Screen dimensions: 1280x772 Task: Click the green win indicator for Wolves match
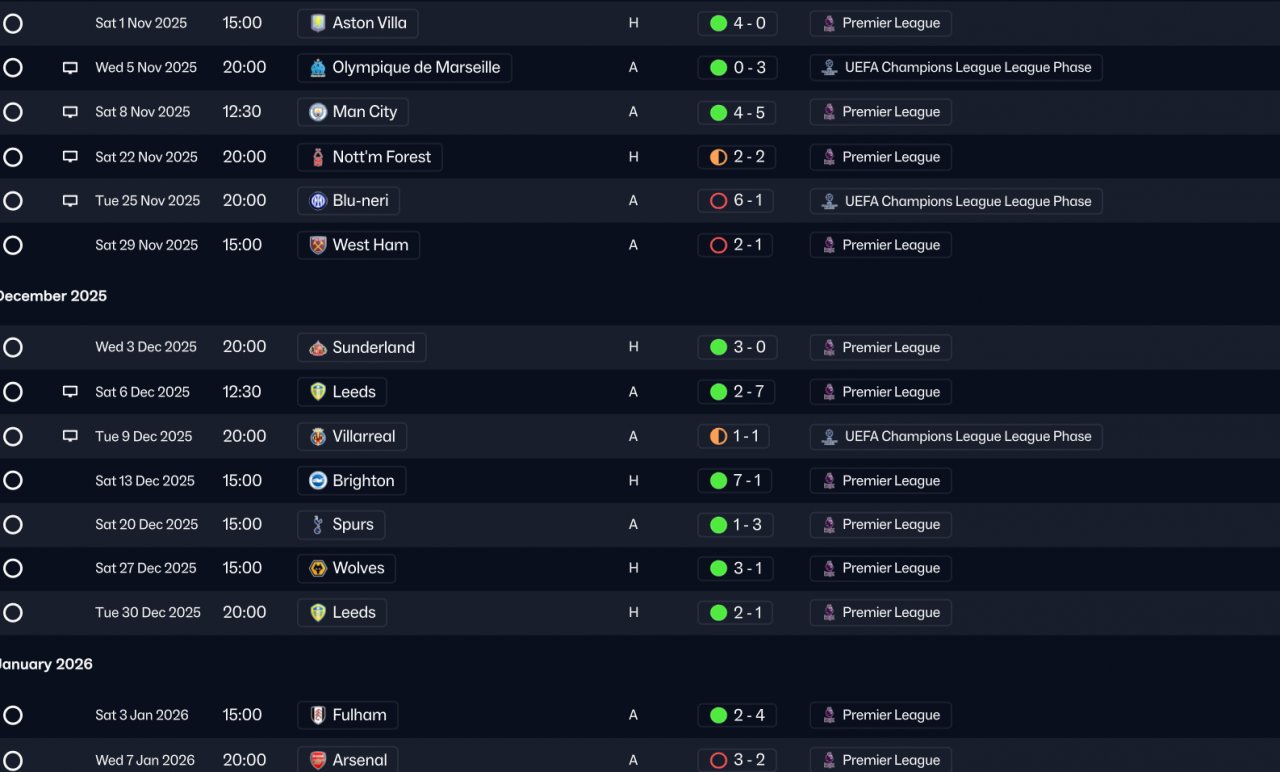click(x=718, y=568)
